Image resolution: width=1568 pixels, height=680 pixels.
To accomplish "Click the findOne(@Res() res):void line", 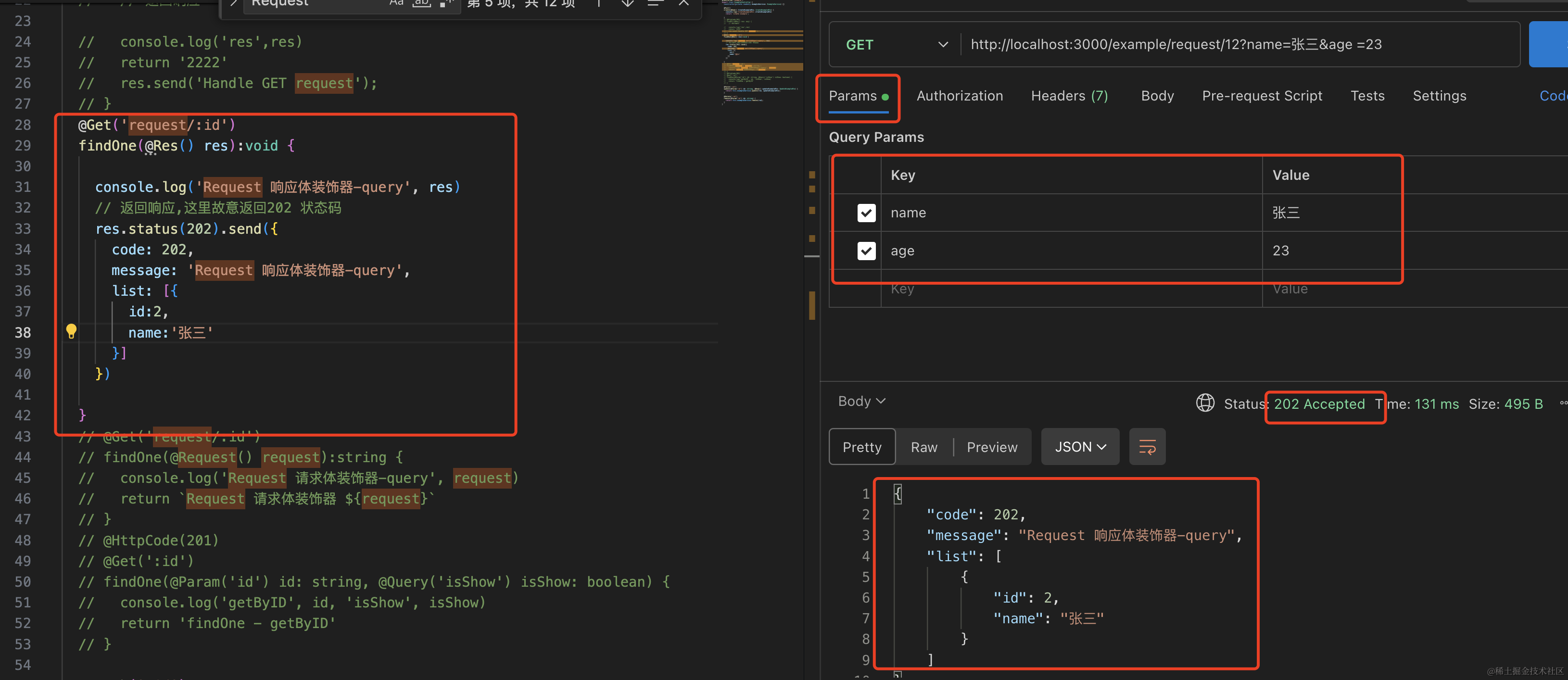I will (186, 146).
